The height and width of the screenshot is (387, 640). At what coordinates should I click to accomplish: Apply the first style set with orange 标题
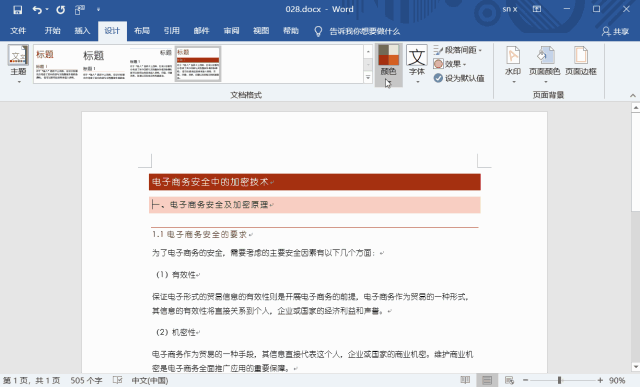(x=57, y=64)
